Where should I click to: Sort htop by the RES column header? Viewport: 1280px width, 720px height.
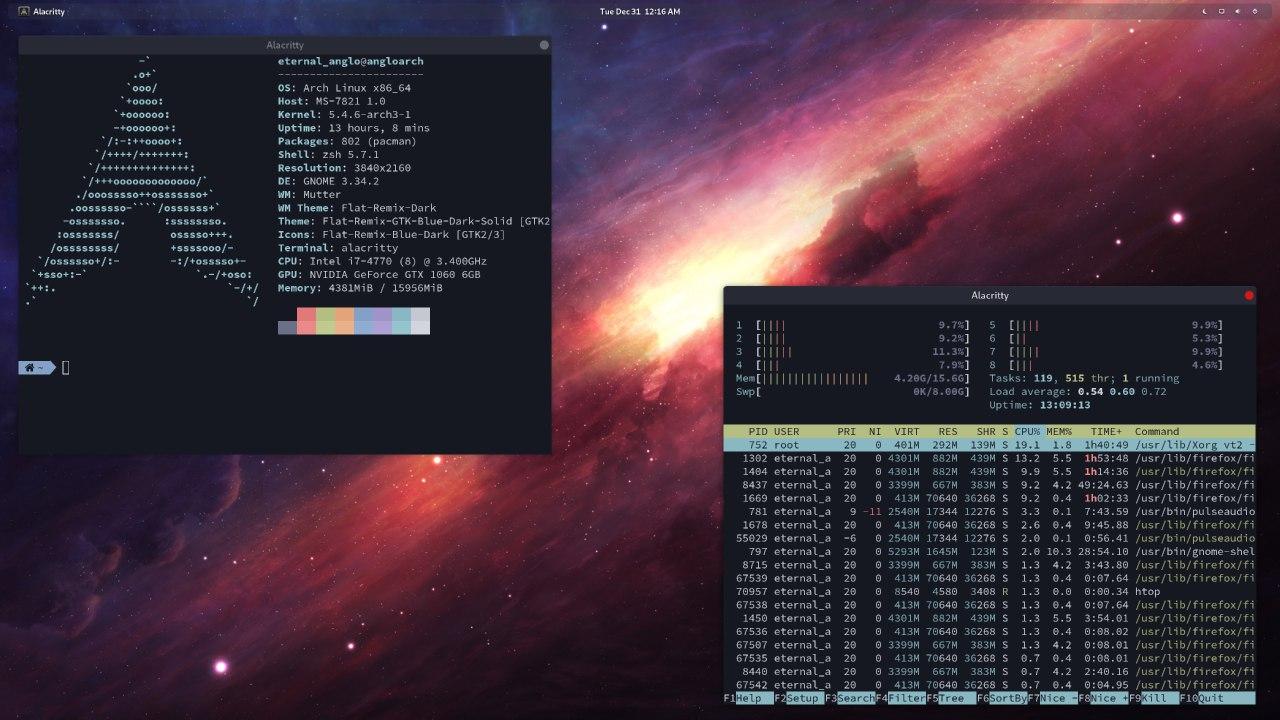click(948, 431)
